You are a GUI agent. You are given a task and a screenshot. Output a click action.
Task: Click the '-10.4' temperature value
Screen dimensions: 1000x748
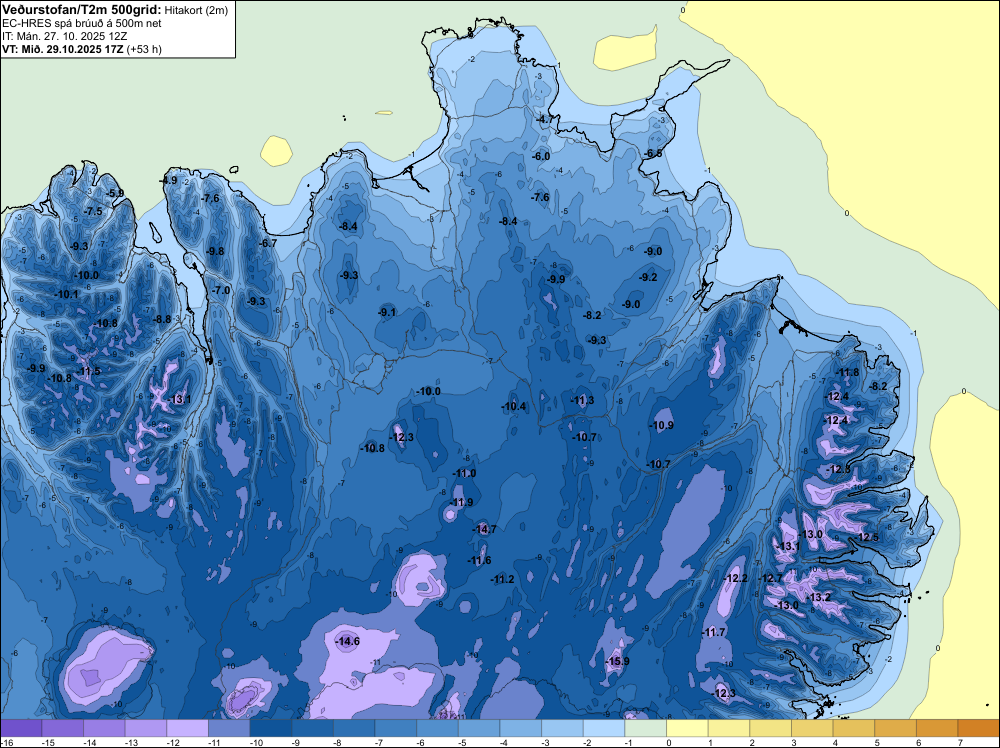click(x=513, y=407)
